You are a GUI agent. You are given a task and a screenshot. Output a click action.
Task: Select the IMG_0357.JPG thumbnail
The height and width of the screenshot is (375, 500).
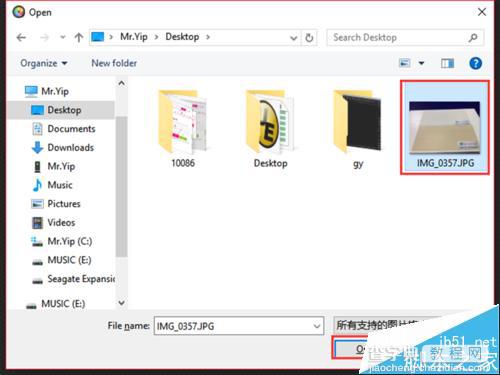[445, 127]
